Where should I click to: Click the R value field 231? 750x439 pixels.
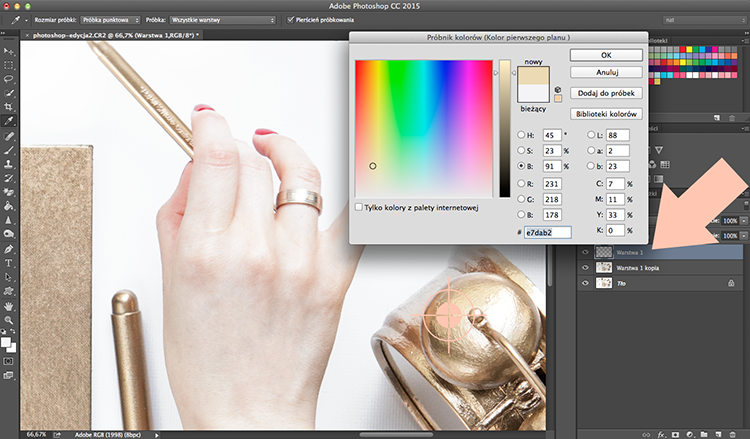click(552, 184)
